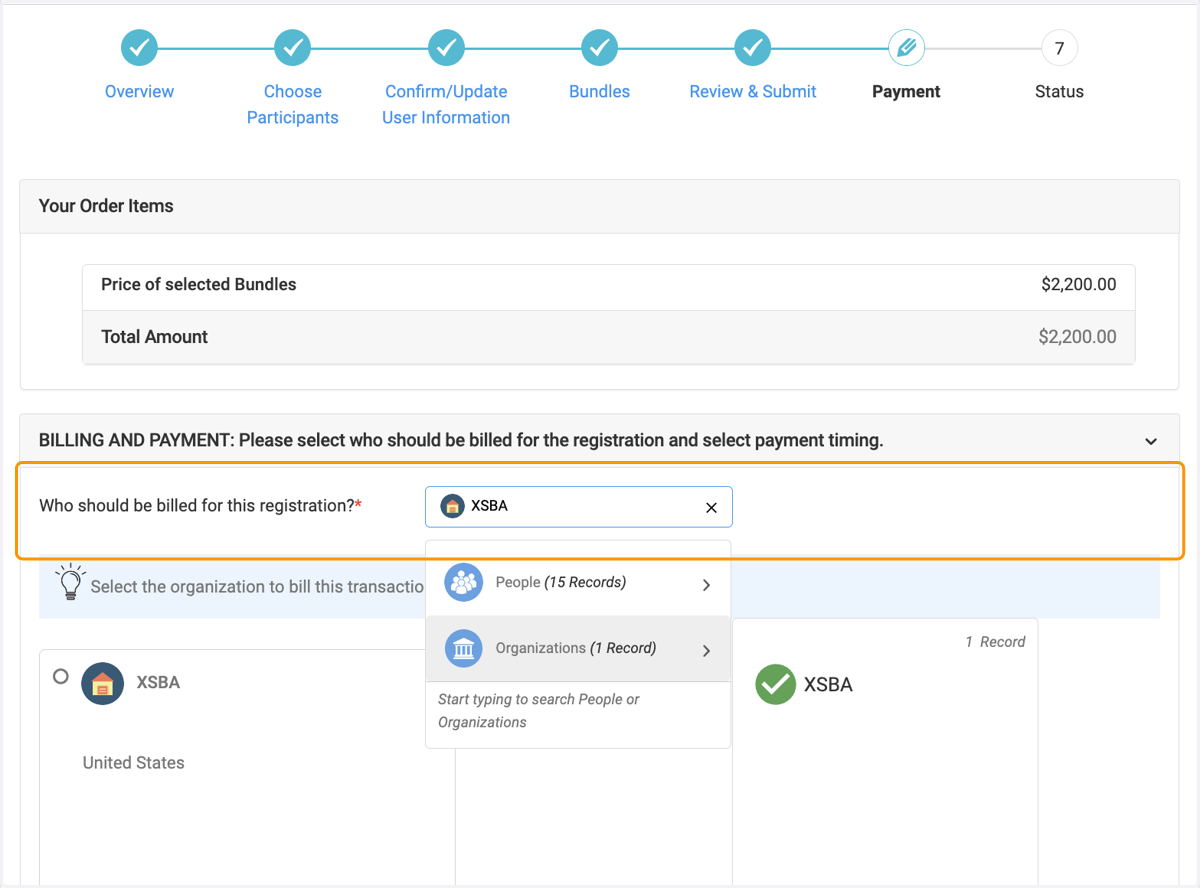The width and height of the screenshot is (1200, 888).
Task: Click the 'Who should be billed' label
Action: (200, 505)
